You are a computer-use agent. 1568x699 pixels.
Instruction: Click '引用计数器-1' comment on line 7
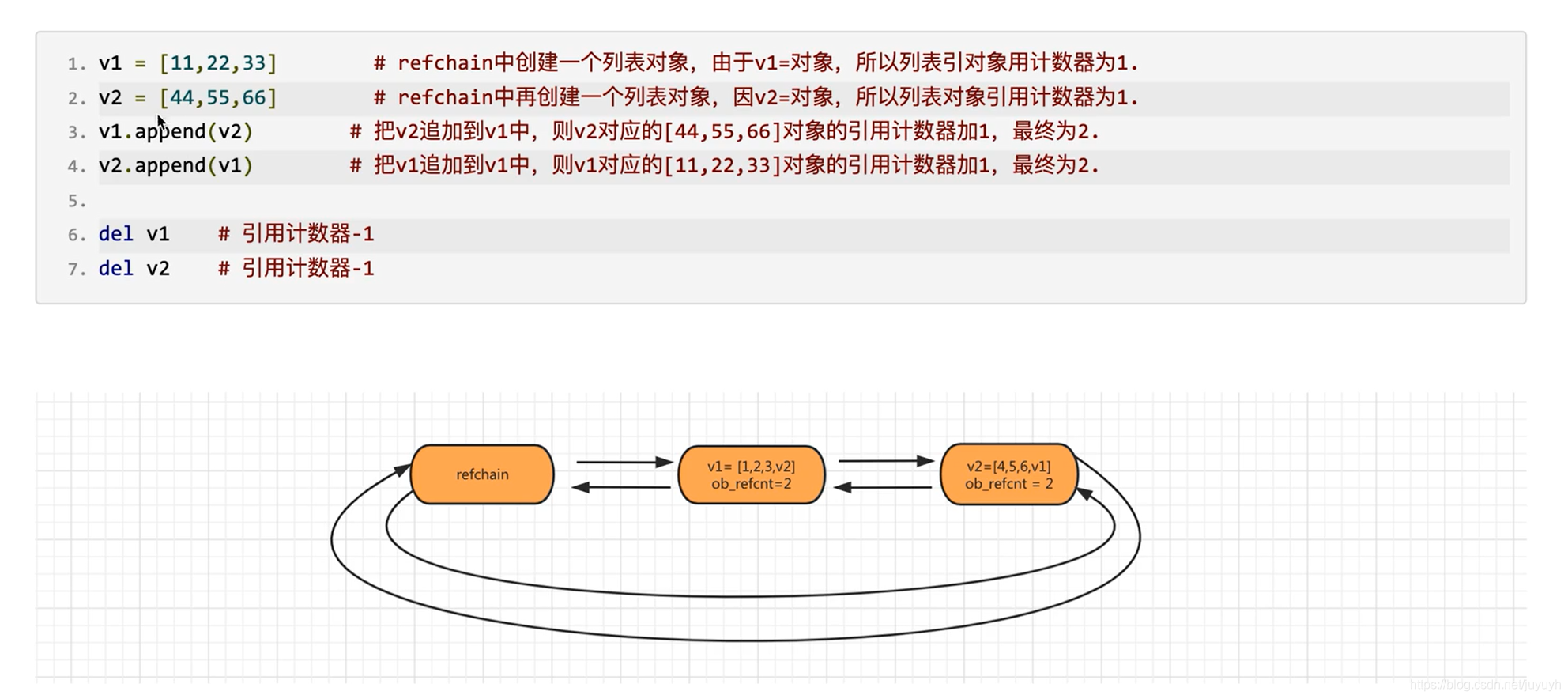pos(296,268)
